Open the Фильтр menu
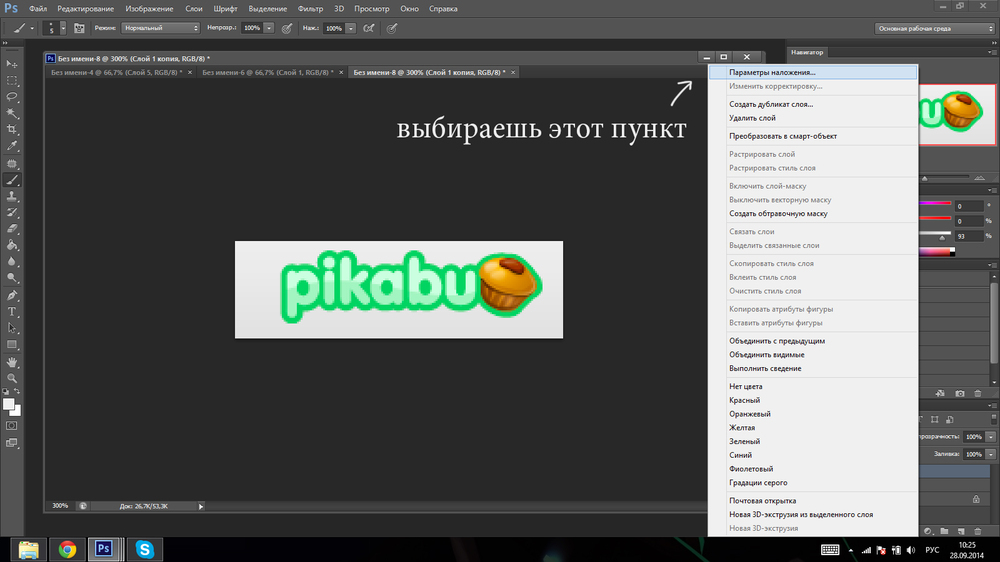1000x562 pixels. click(x=310, y=8)
